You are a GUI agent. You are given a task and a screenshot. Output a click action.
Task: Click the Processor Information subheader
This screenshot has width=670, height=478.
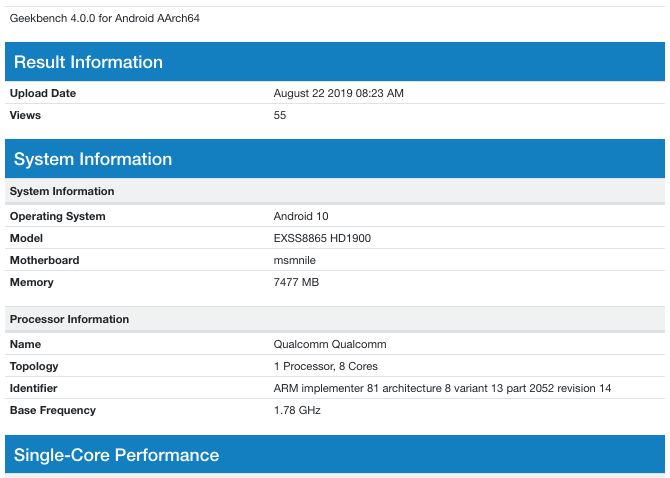(69, 319)
